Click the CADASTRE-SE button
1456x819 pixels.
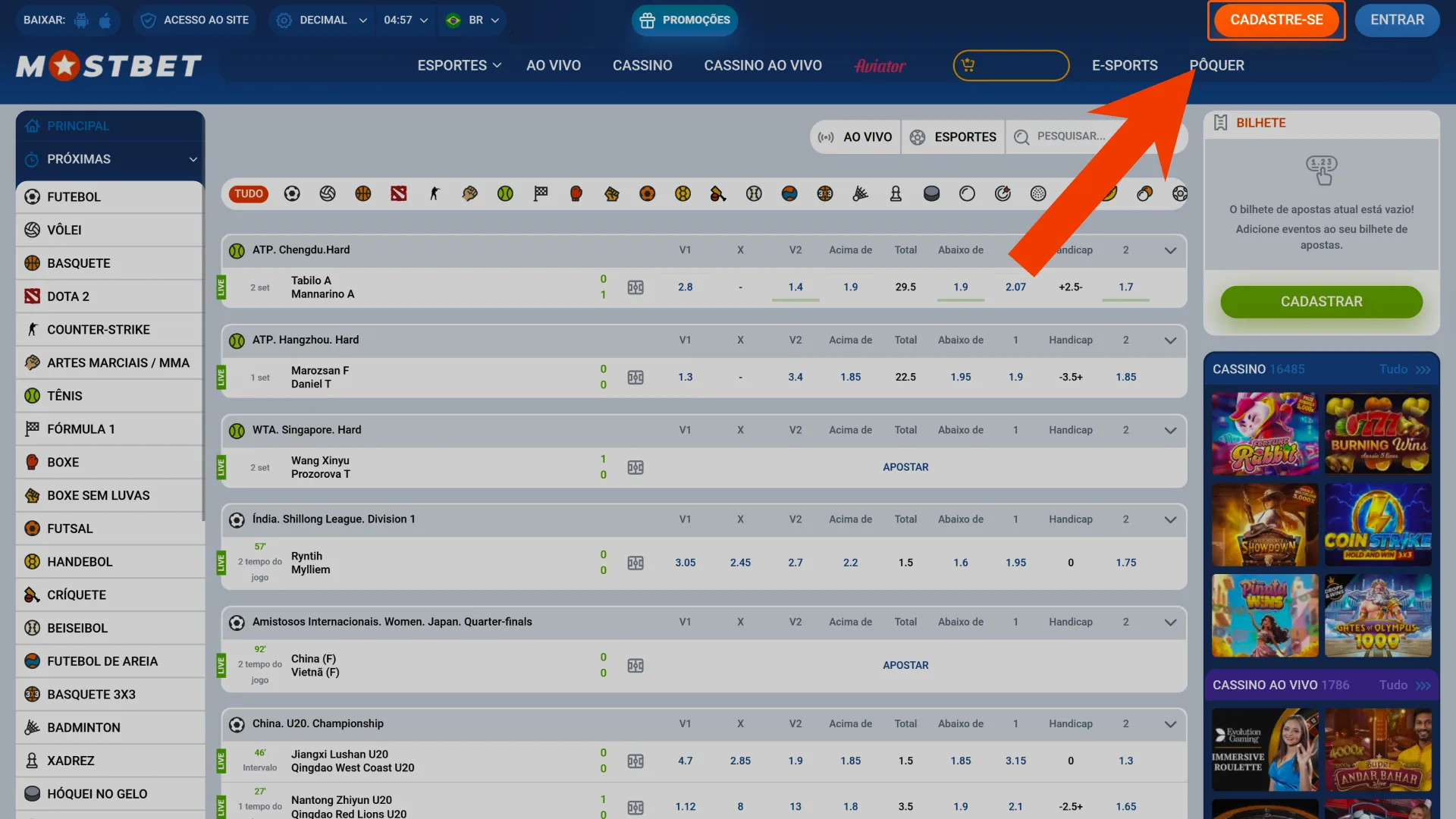(x=1276, y=20)
